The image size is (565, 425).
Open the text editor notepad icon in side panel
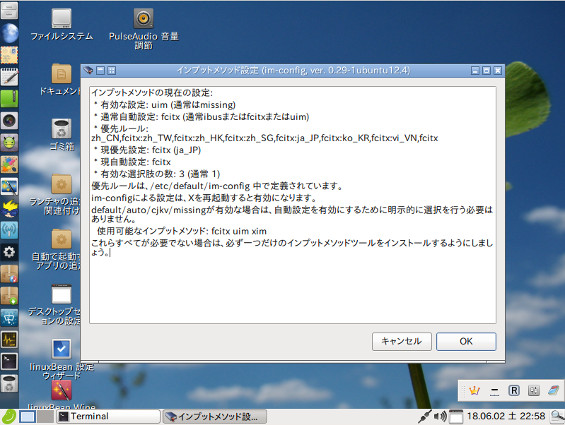pyautogui.click(x=9, y=76)
